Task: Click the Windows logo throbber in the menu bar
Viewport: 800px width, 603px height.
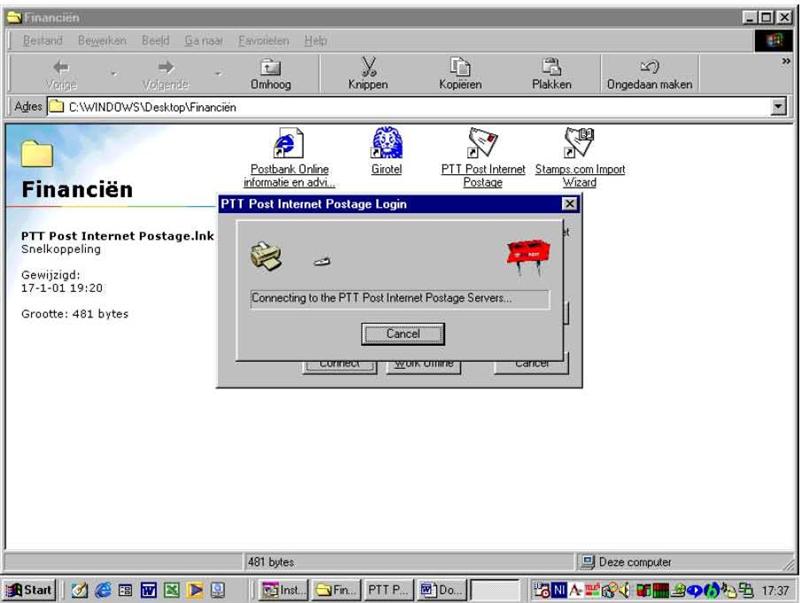Action: point(774,40)
